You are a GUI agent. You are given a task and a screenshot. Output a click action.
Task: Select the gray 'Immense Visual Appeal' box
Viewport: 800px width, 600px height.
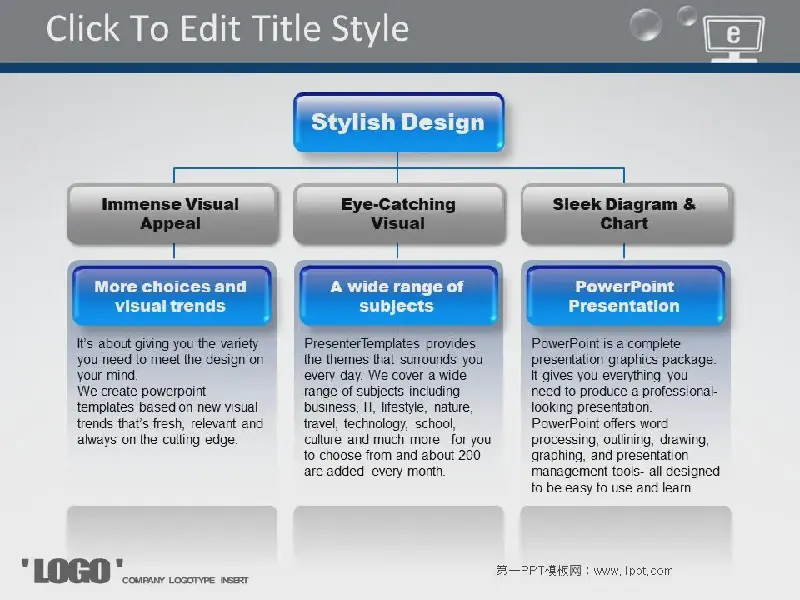tap(170, 214)
